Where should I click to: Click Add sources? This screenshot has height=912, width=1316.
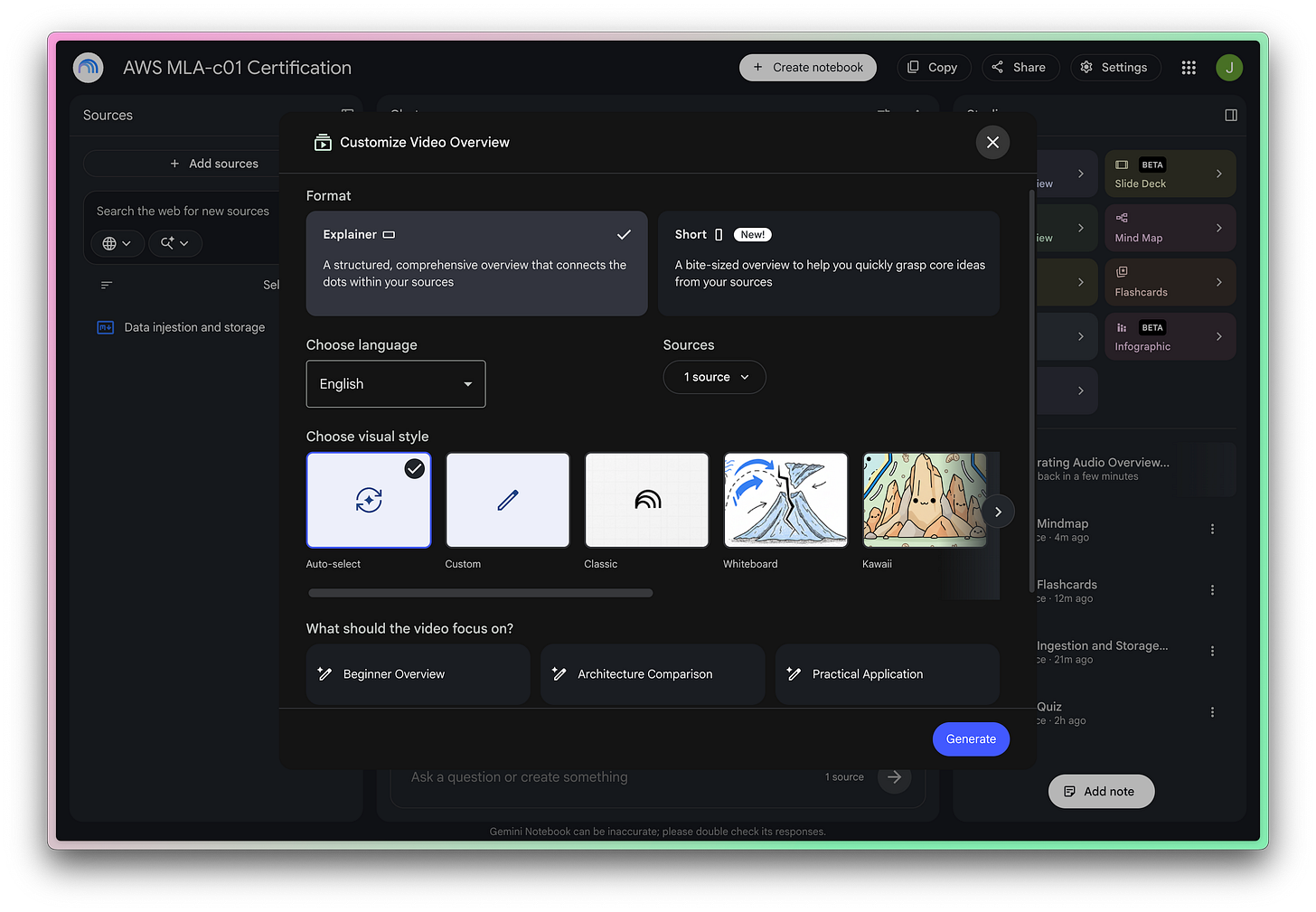tap(214, 164)
